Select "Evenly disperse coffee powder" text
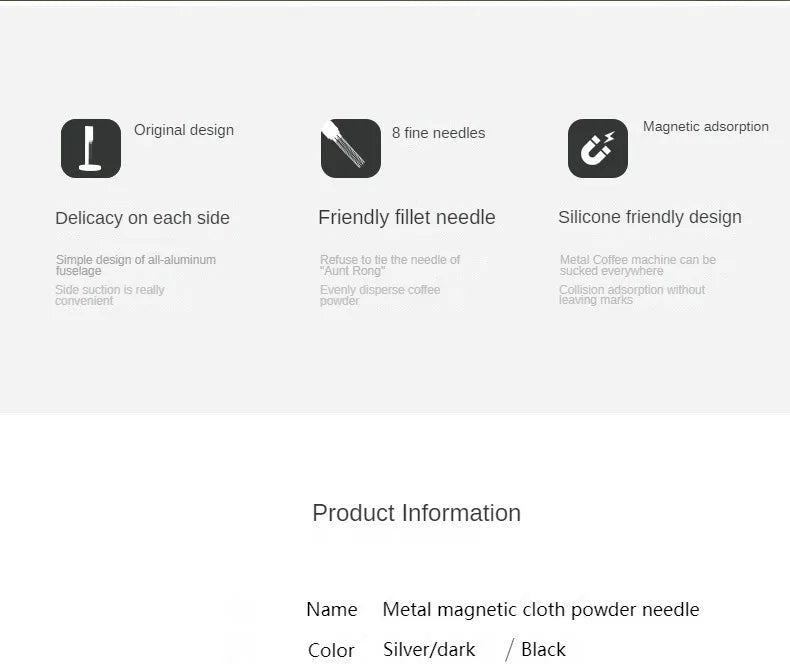The width and height of the screenshot is (790, 664). 379,295
